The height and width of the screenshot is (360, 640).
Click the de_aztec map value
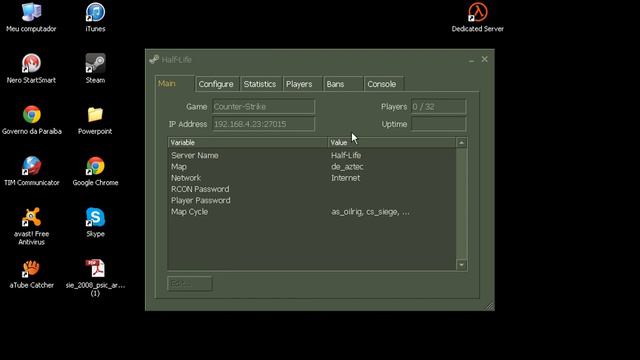(x=347, y=167)
